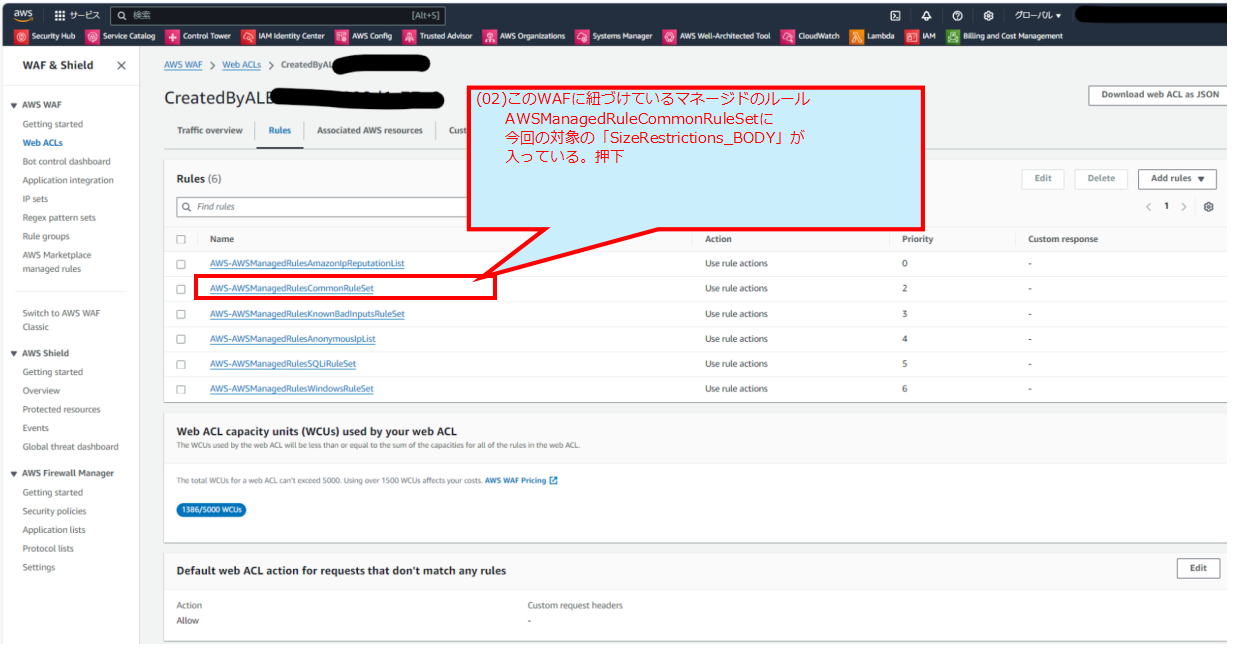Image resolution: width=1237 pixels, height=648 pixels.
Task: Open CloudWatch from the favorites bar
Action: point(811,36)
